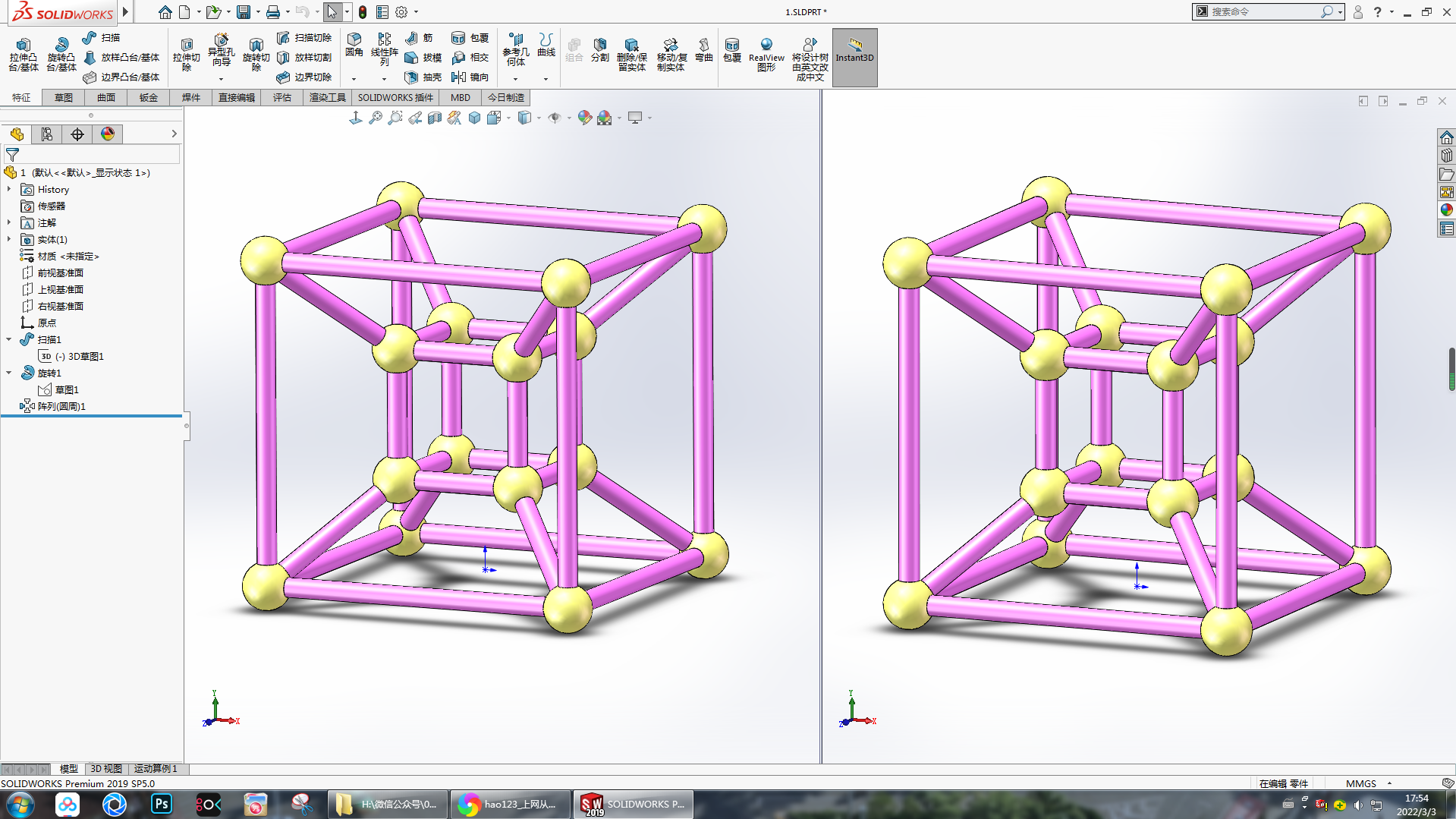The width and height of the screenshot is (1456, 819).
Task: Choose the 扫描切除 swept cut tool
Action: coord(304,37)
